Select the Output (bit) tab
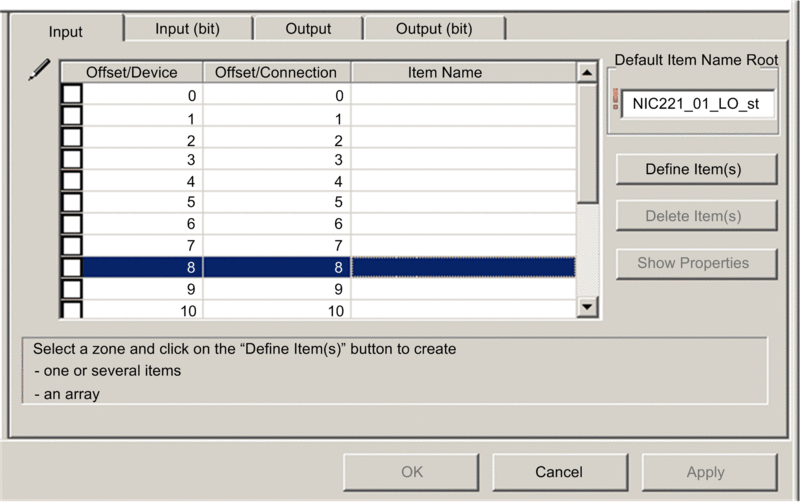Image resolution: width=800 pixels, height=502 pixels. click(x=434, y=29)
